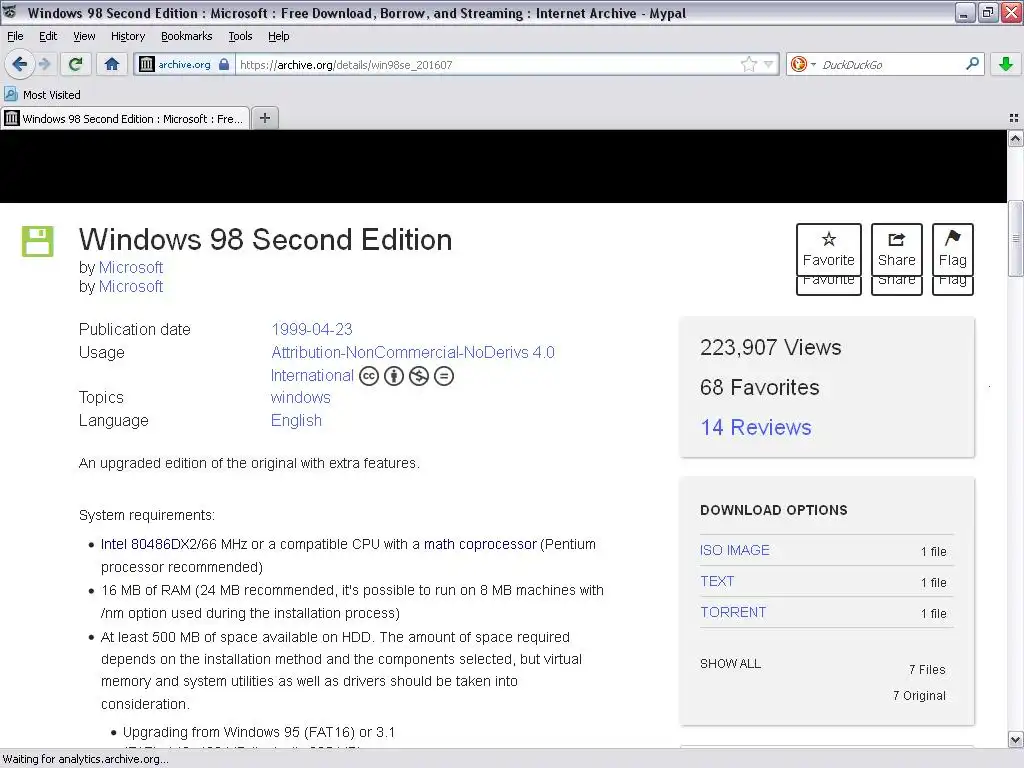
Task: Click the vertical scrollbar thumb
Action: pyautogui.click(x=1016, y=239)
